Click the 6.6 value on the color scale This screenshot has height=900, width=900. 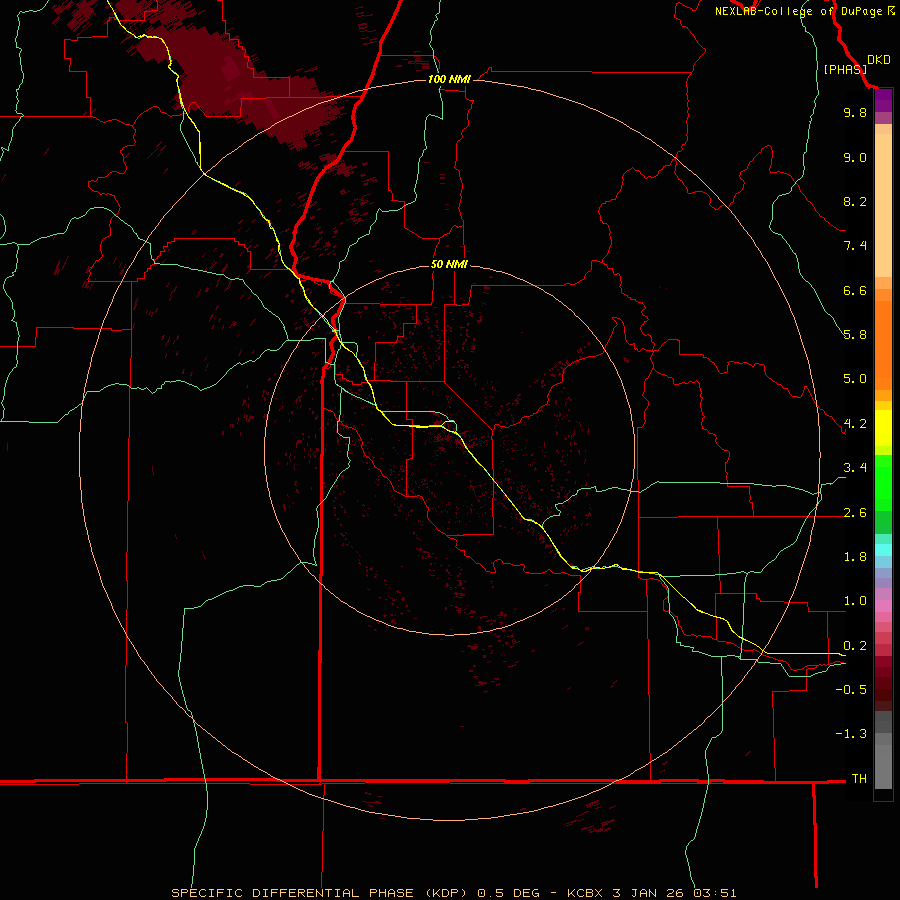point(855,290)
